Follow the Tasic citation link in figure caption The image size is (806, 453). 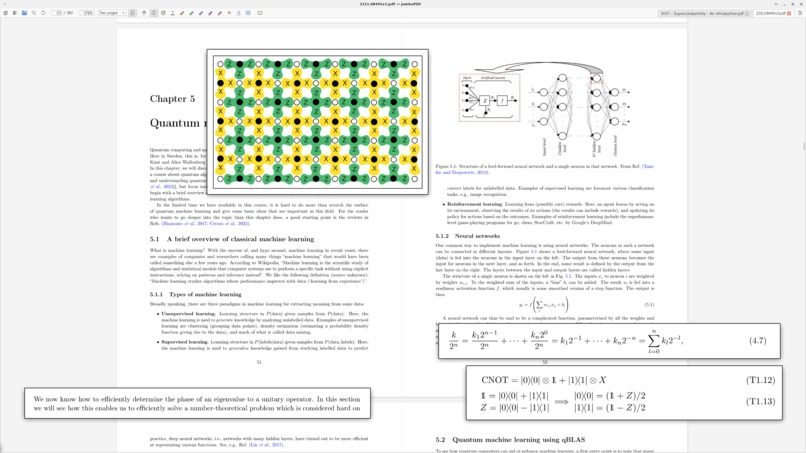tap(544, 169)
